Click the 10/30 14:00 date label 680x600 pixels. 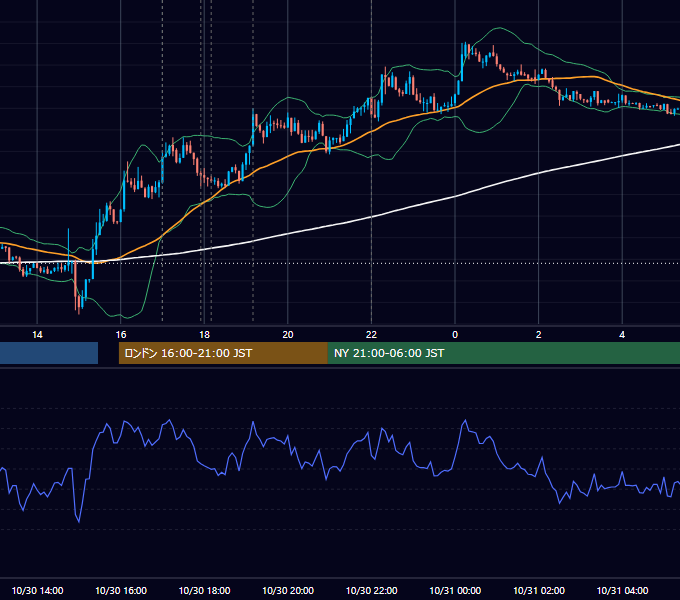click(x=37, y=590)
